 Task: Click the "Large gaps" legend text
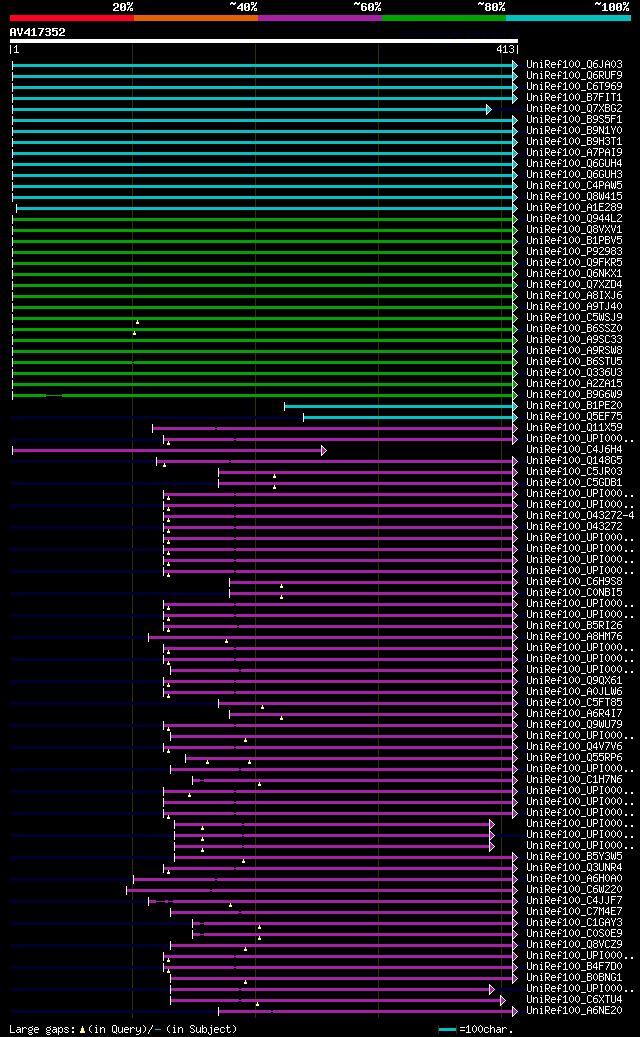pyautogui.click(x=42, y=1030)
